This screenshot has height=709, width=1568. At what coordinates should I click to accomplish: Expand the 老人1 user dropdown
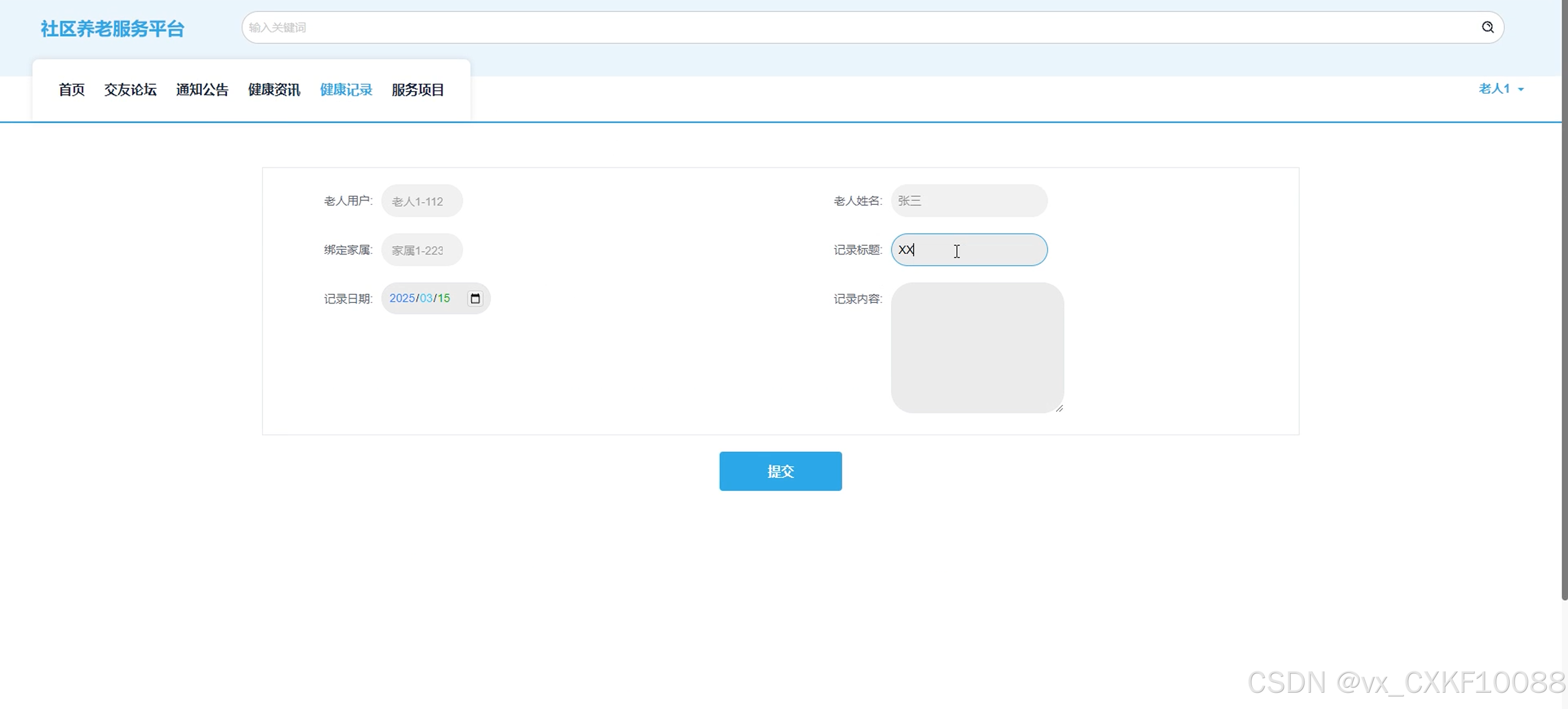[1500, 89]
